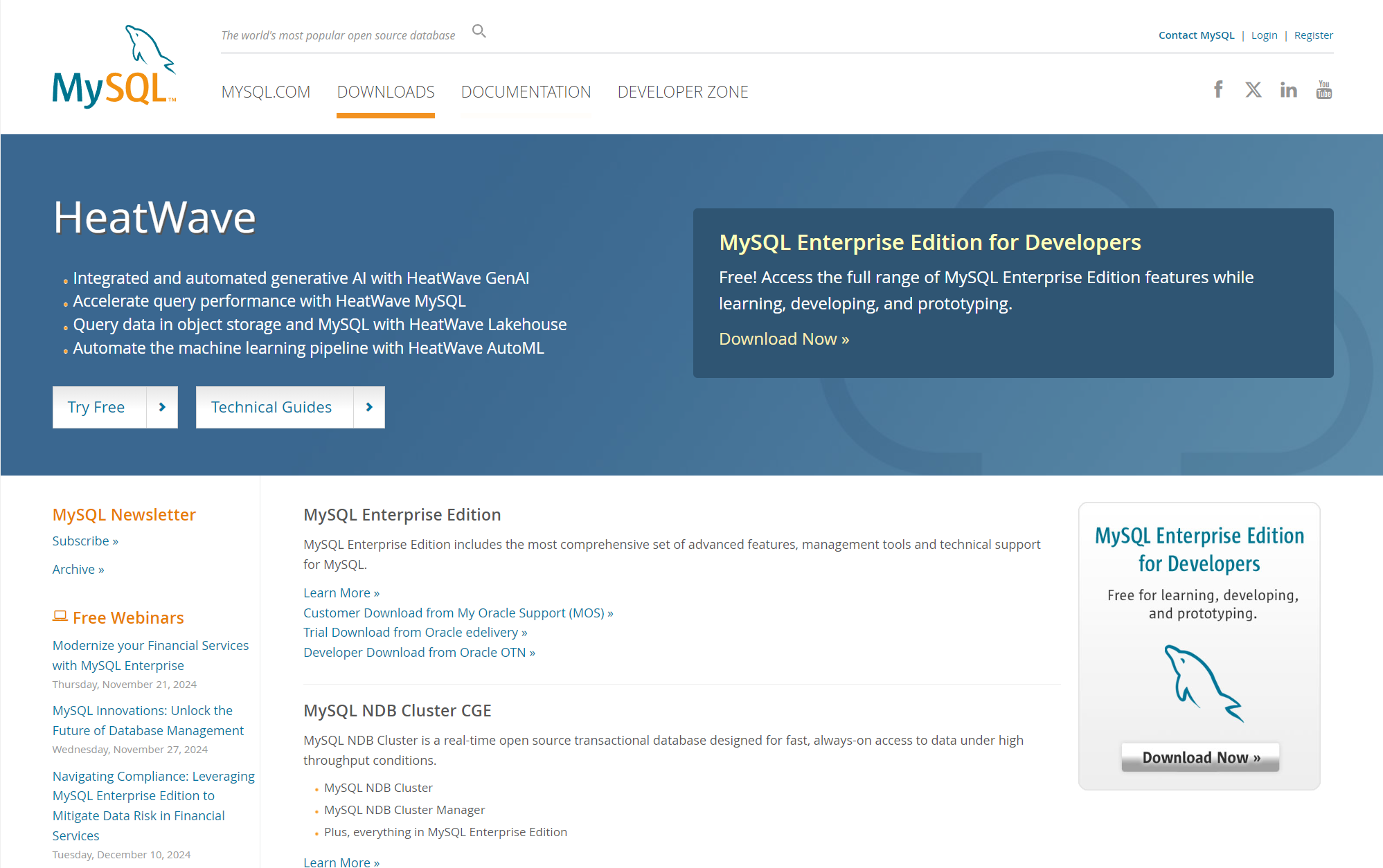Click the arrow next to Try Free
This screenshot has height=868, width=1383.
[162, 407]
